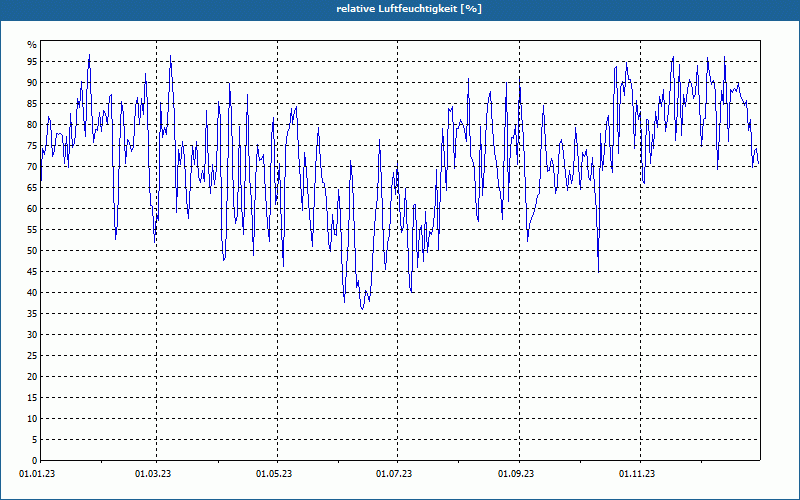Click the y-axis label 50
The image size is (800, 500).
[32, 251]
